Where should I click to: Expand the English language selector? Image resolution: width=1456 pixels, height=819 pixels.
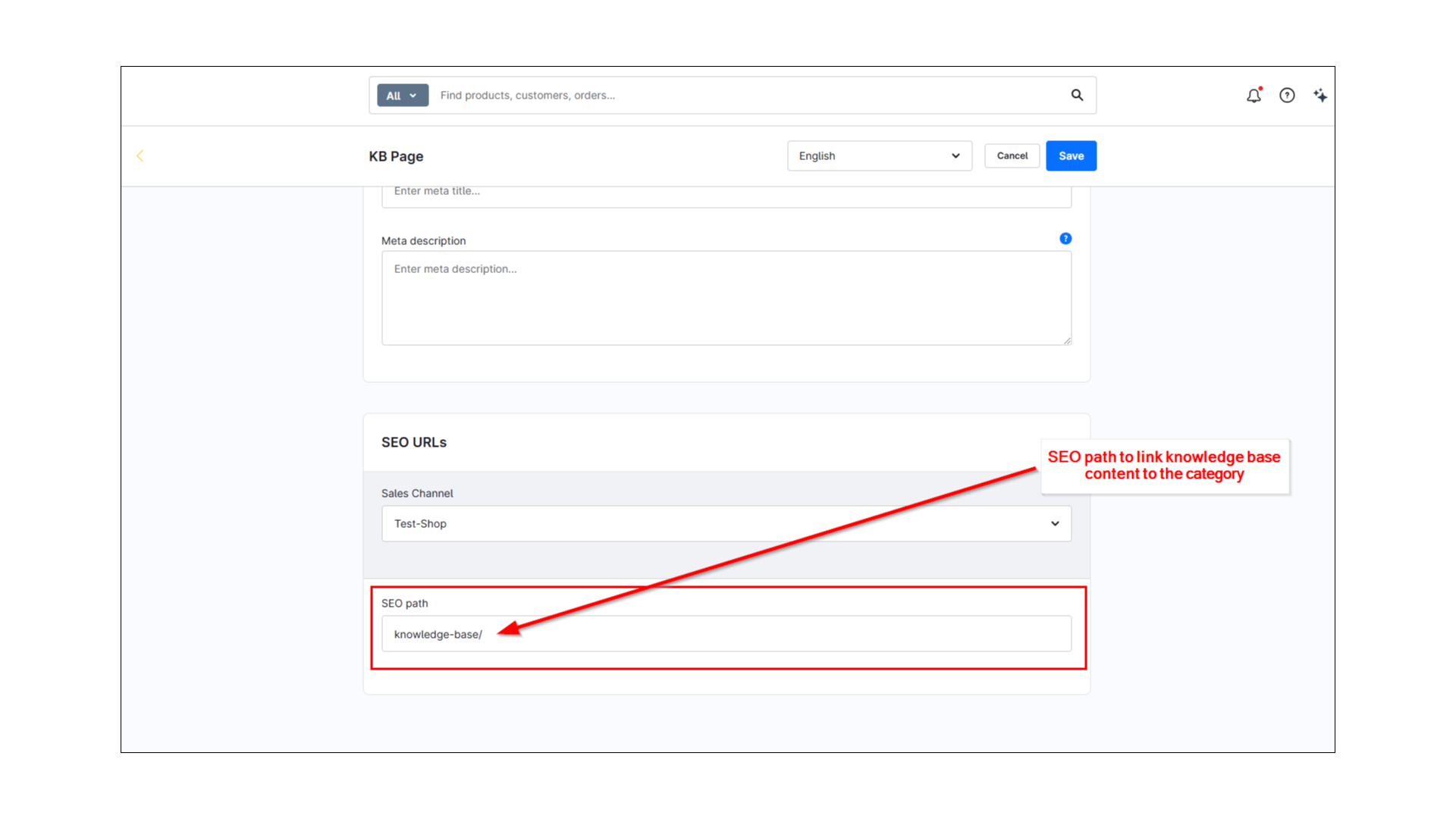879,156
